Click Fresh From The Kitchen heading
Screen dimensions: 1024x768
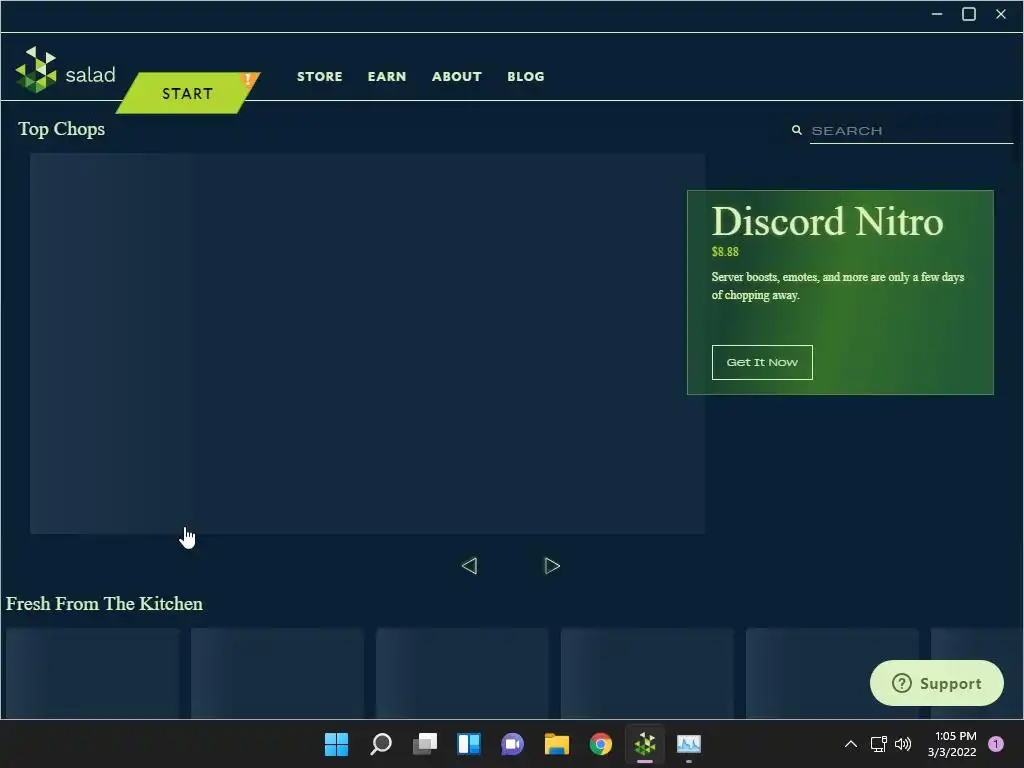tap(104, 603)
